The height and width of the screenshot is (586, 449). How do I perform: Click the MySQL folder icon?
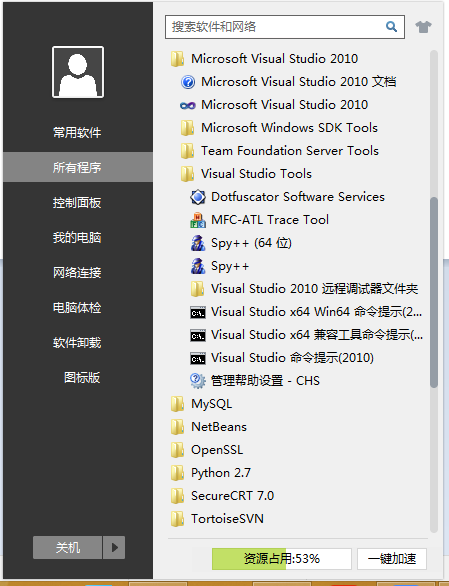[x=177, y=404]
